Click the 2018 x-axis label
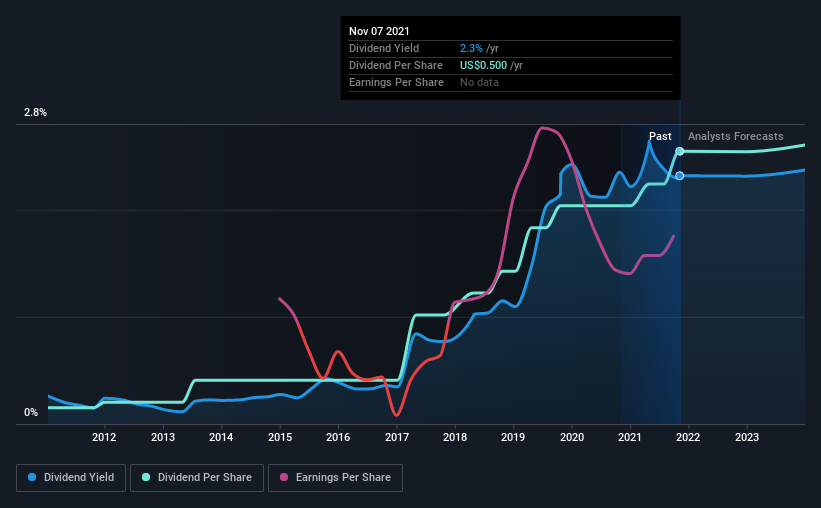Image resolution: width=821 pixels, height=508 pixels. pyautogui.click(x=455, y=437)
